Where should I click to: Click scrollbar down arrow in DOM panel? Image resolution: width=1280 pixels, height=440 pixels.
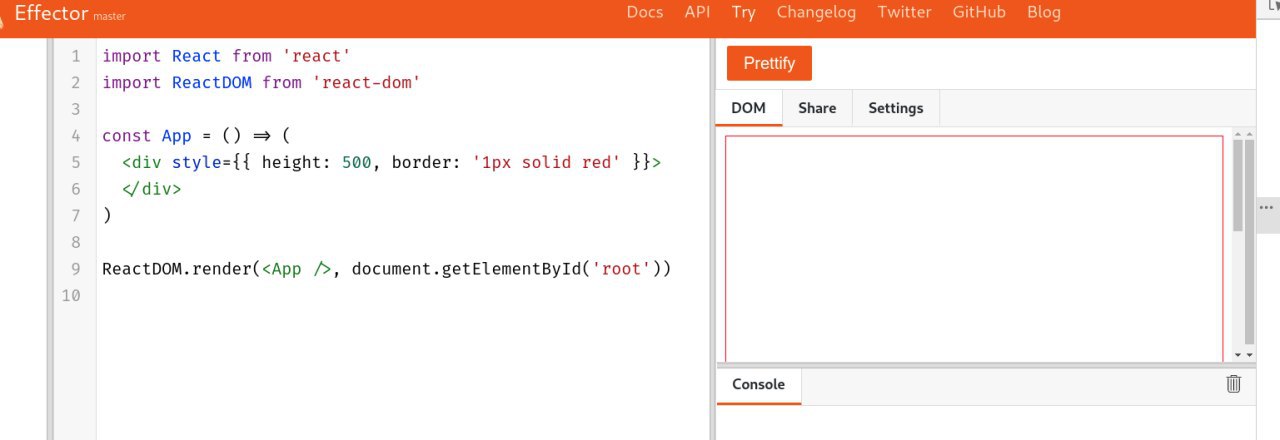click(1238, 355)
